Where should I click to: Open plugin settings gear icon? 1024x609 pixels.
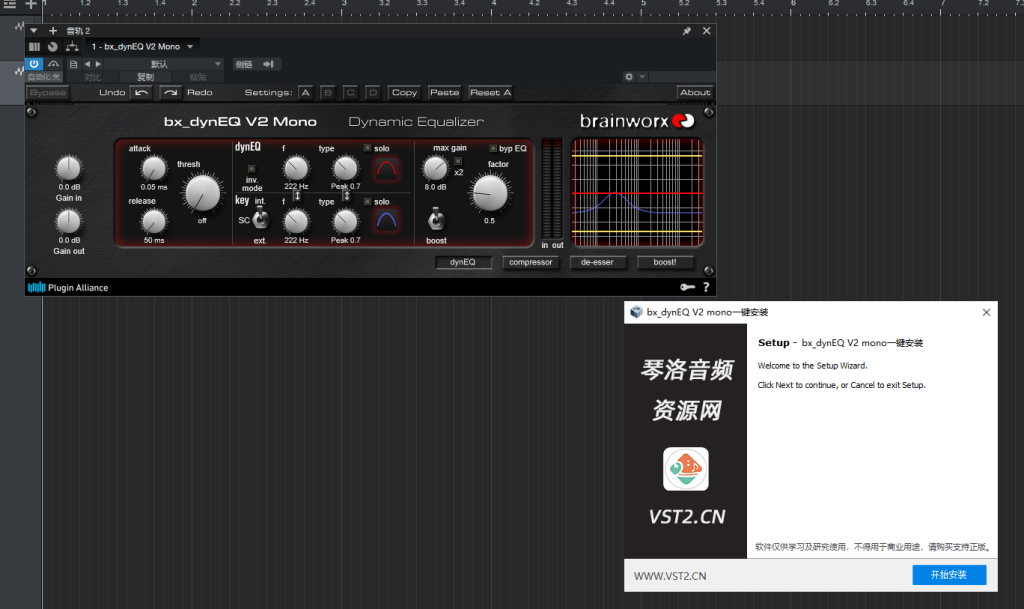629,77
